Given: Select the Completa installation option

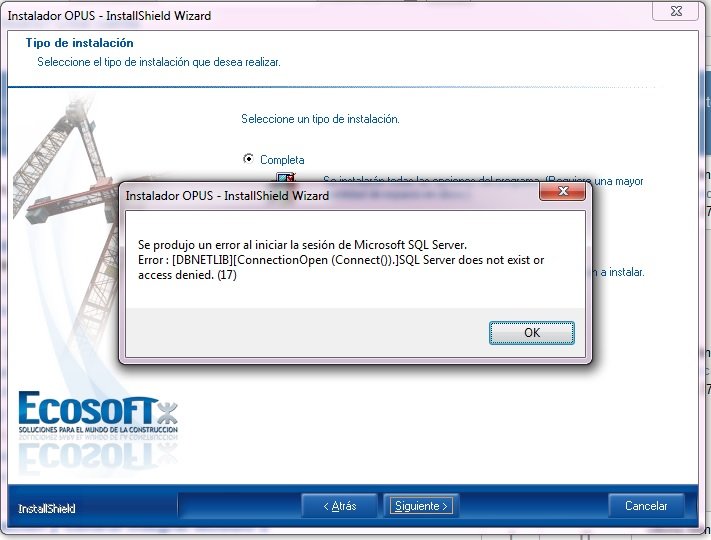Looking at the screenshot, I should point(249,159).
